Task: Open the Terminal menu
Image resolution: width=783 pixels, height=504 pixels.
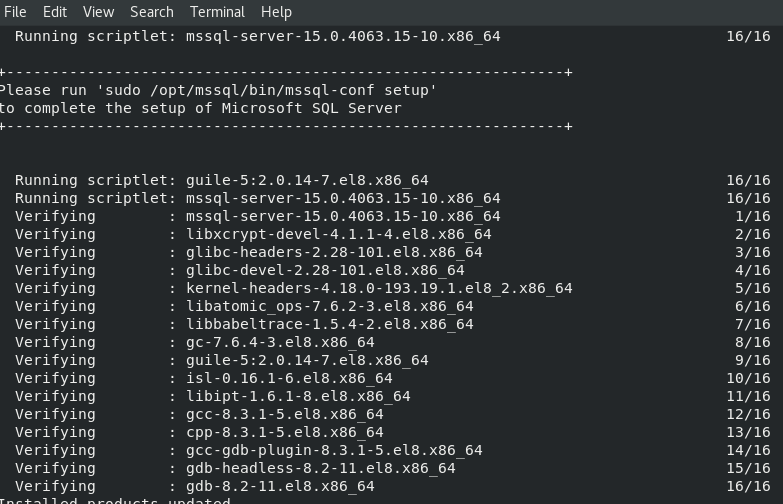Action: coord(217,12)
